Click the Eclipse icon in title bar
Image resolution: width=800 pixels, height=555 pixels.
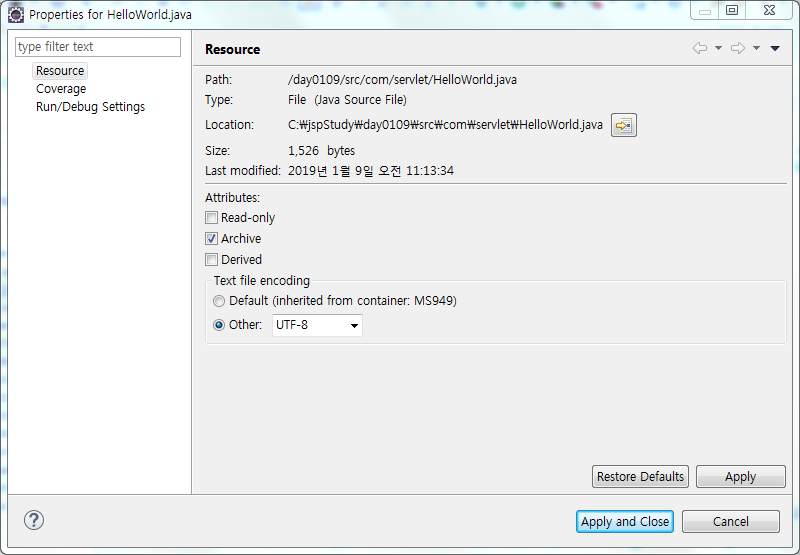pos(16,14)
